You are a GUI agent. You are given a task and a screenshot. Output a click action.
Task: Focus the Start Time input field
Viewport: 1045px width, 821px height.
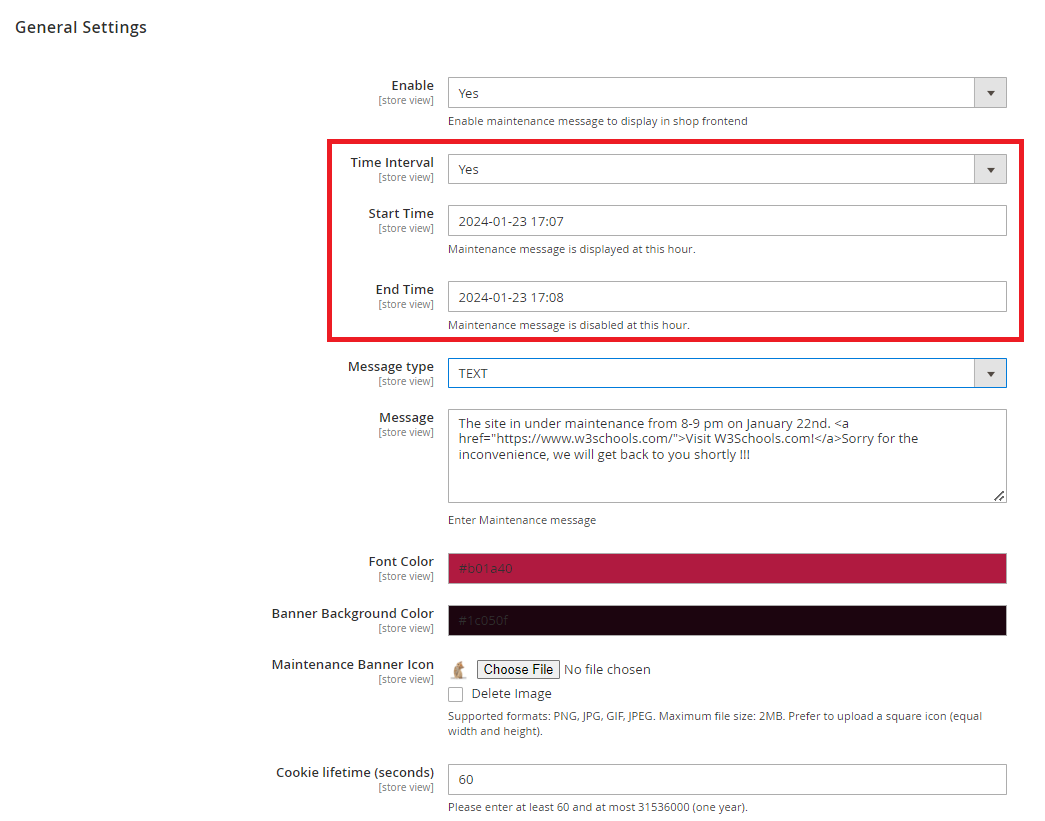[x=726, y=221]
